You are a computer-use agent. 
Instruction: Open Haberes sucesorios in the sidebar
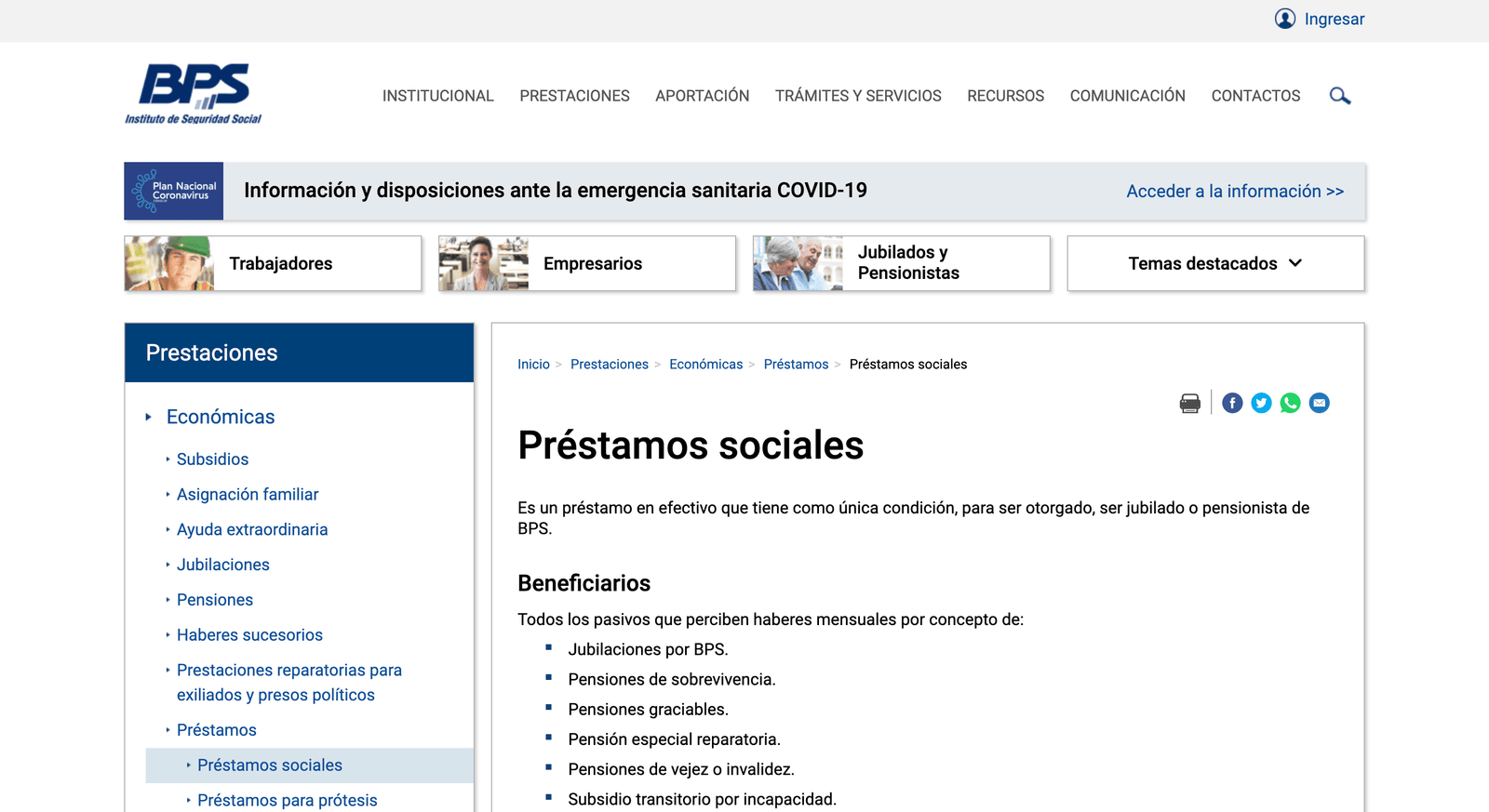click(x=249, y=635)
